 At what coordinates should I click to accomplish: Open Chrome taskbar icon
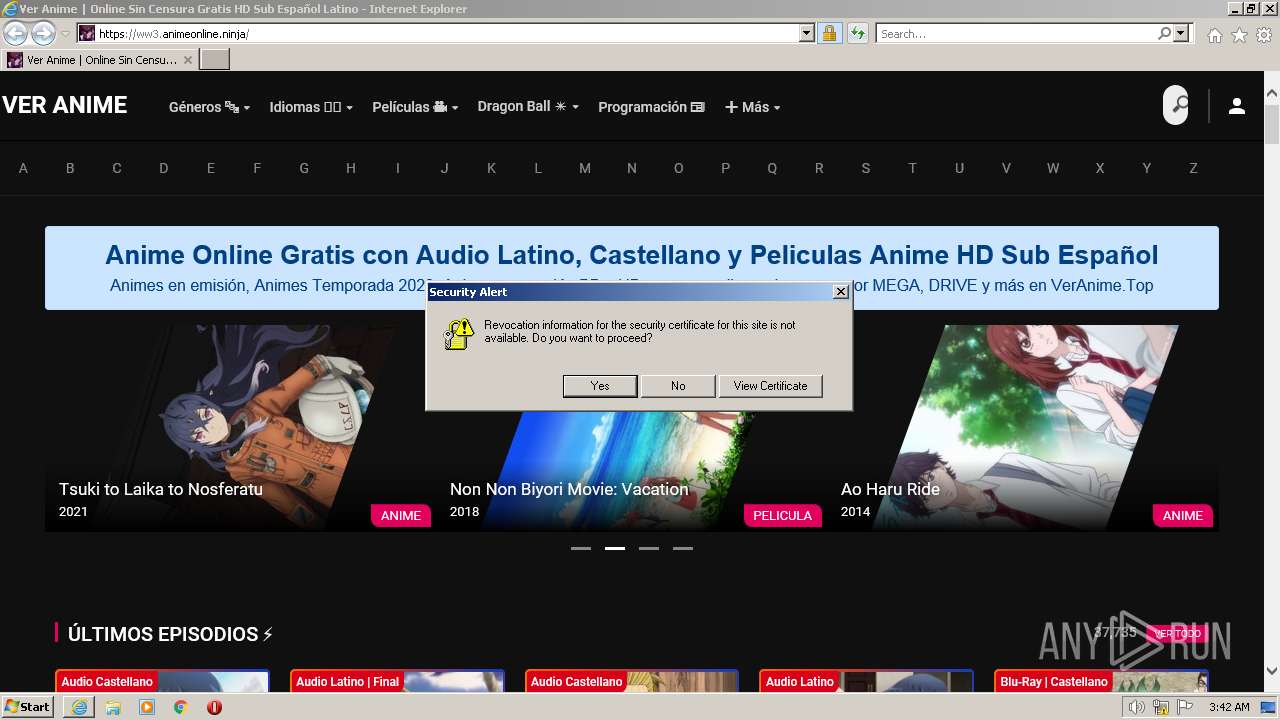181,707
